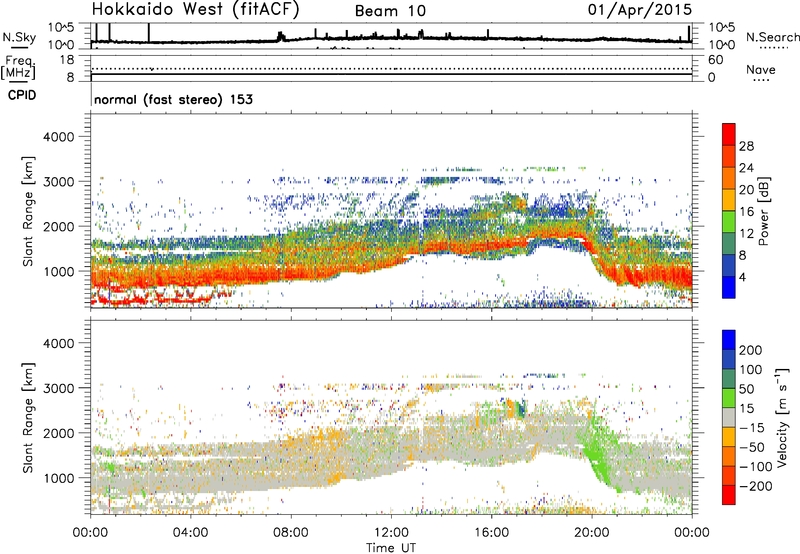Click power colorbar tick '4'
Viewport: 800px width, 554px height.
[x=742, y=277]
